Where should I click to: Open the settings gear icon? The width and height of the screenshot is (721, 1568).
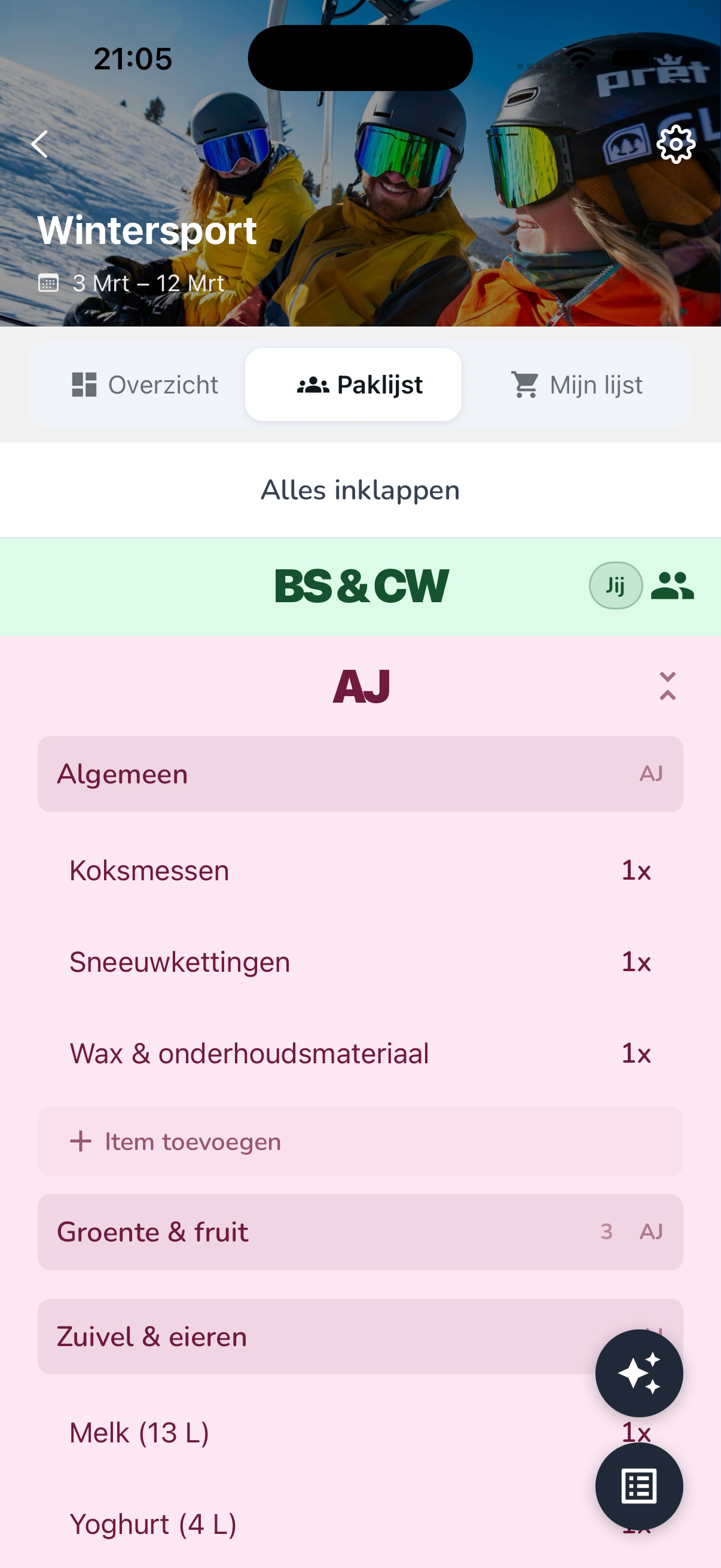675,144
